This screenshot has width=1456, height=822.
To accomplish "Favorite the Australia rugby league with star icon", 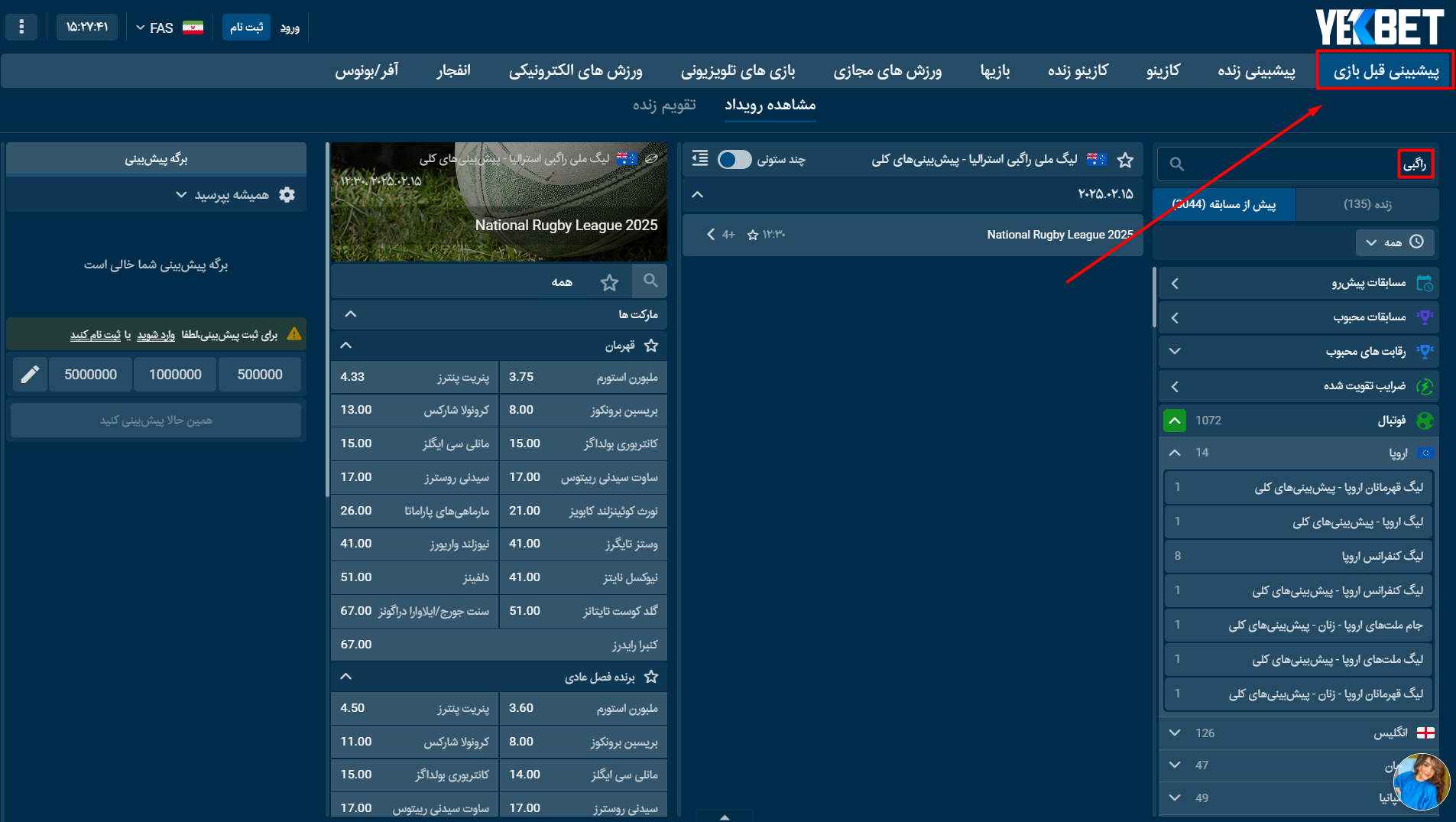I will coord(1125,160).
